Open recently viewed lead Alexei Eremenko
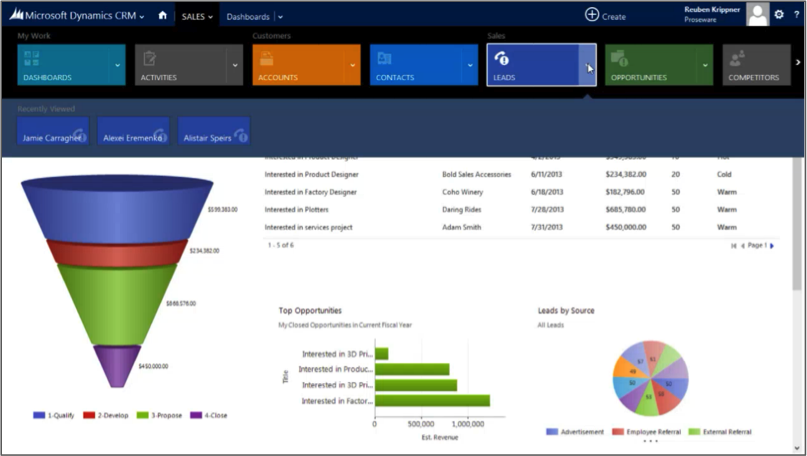The width and height of the screenshot is (807, 456). (x=133, y=131)
